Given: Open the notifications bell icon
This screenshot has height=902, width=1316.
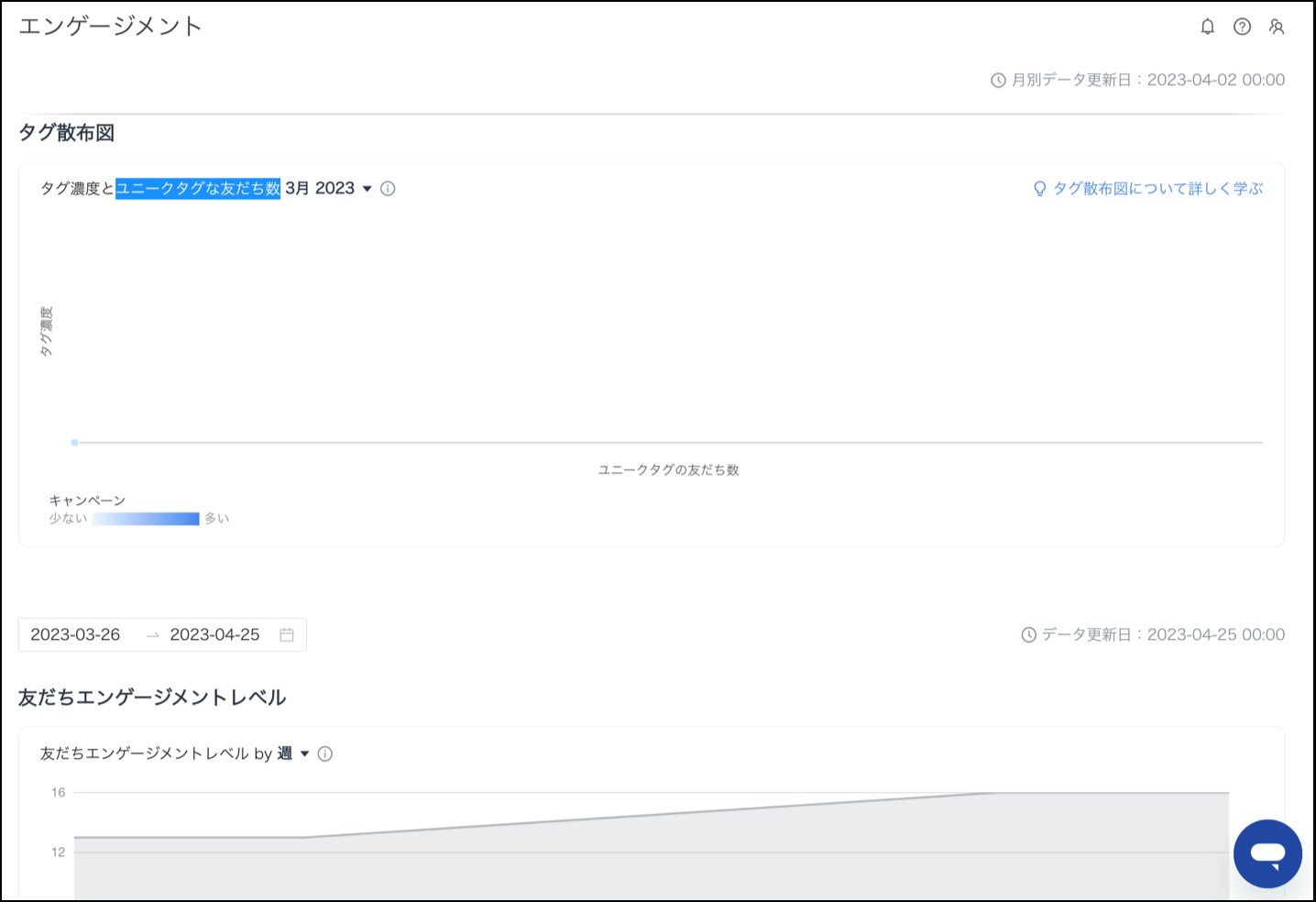Looking at the screenshot, I should point(1208,27).
